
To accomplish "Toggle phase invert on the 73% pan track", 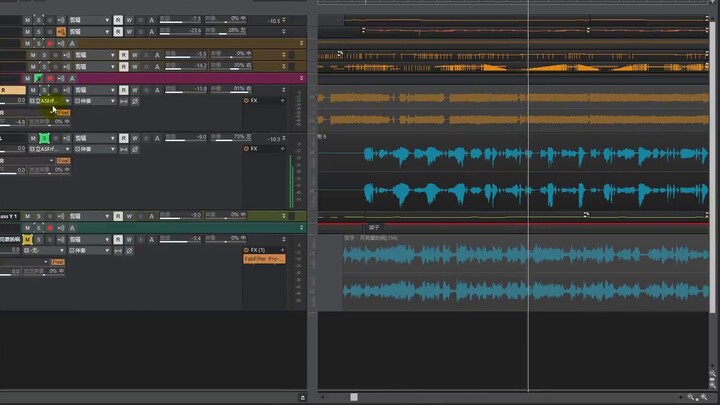I will tap(135, 150).
